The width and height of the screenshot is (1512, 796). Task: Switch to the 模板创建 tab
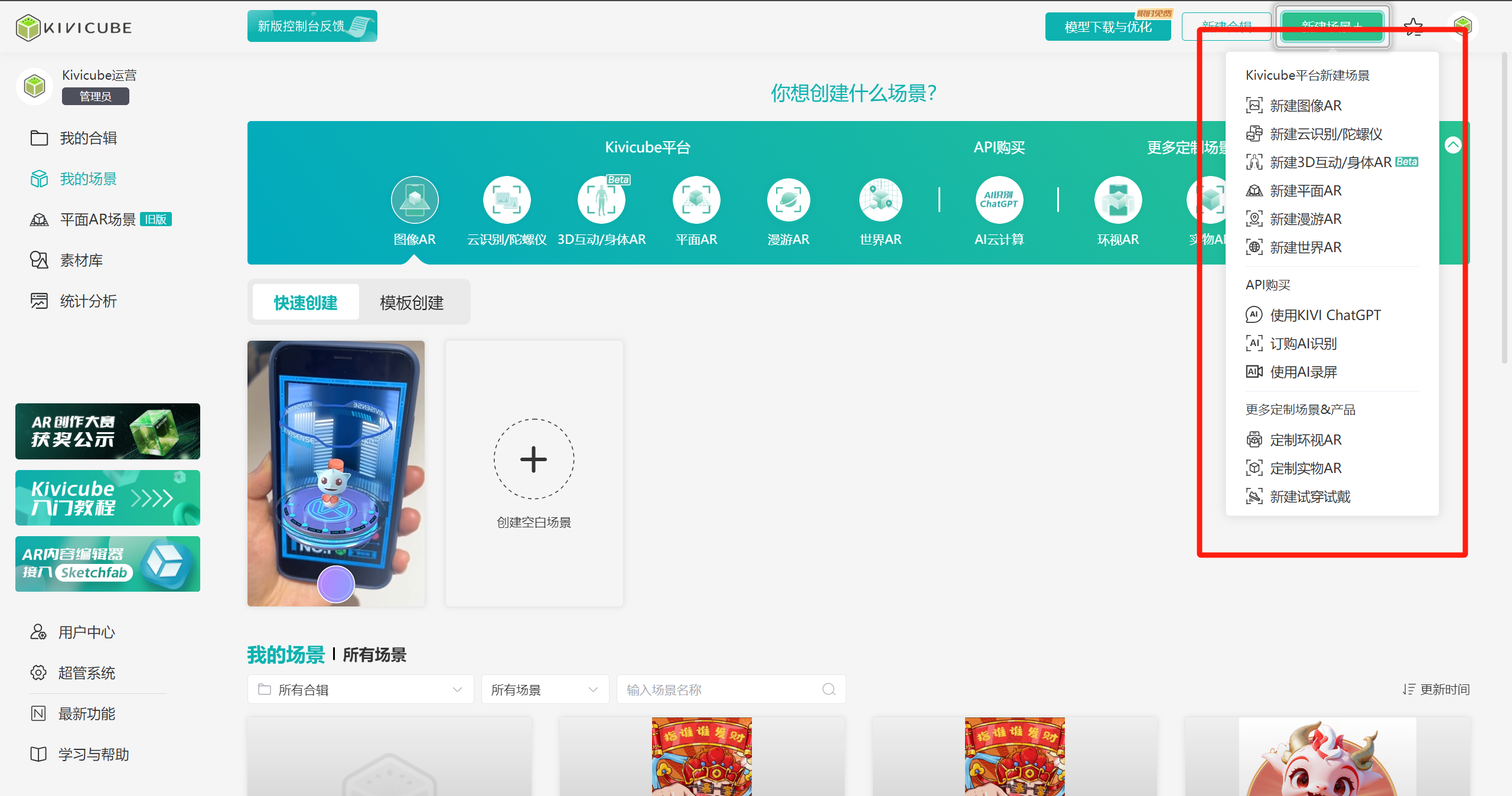click(412, 302)
